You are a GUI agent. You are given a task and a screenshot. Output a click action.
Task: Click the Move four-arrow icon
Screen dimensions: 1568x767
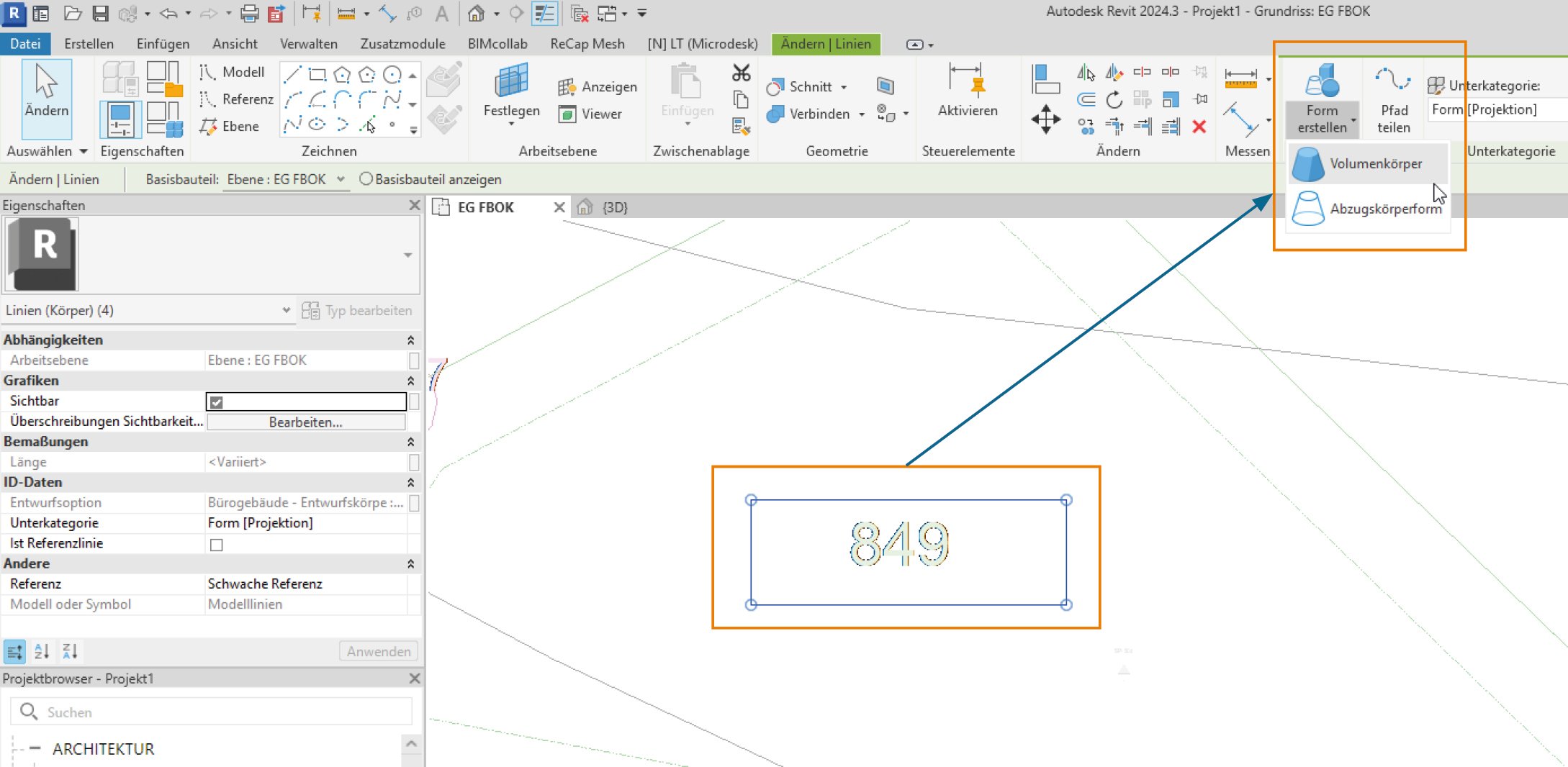pyautogui.click(x=1045, y=119)
